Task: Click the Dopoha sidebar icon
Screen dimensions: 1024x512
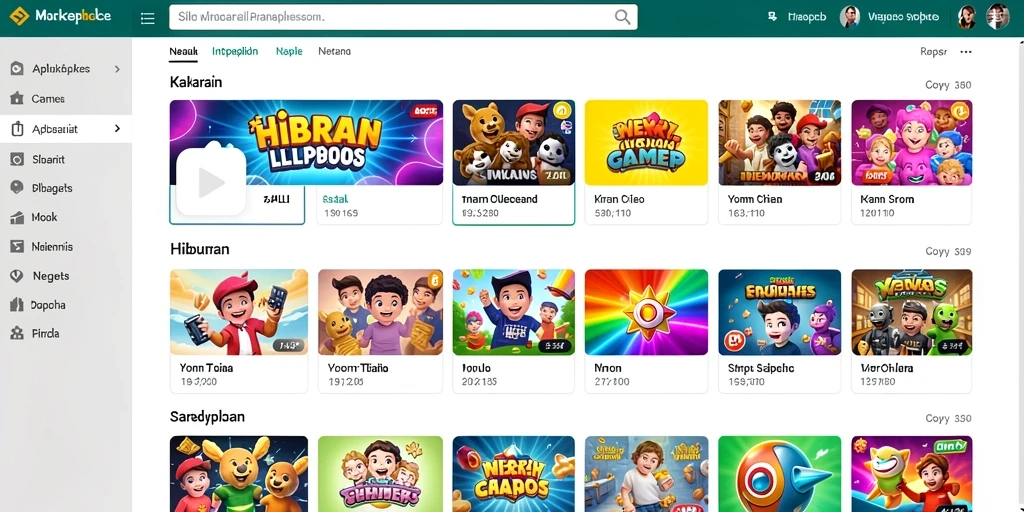Action: (17, 304)
